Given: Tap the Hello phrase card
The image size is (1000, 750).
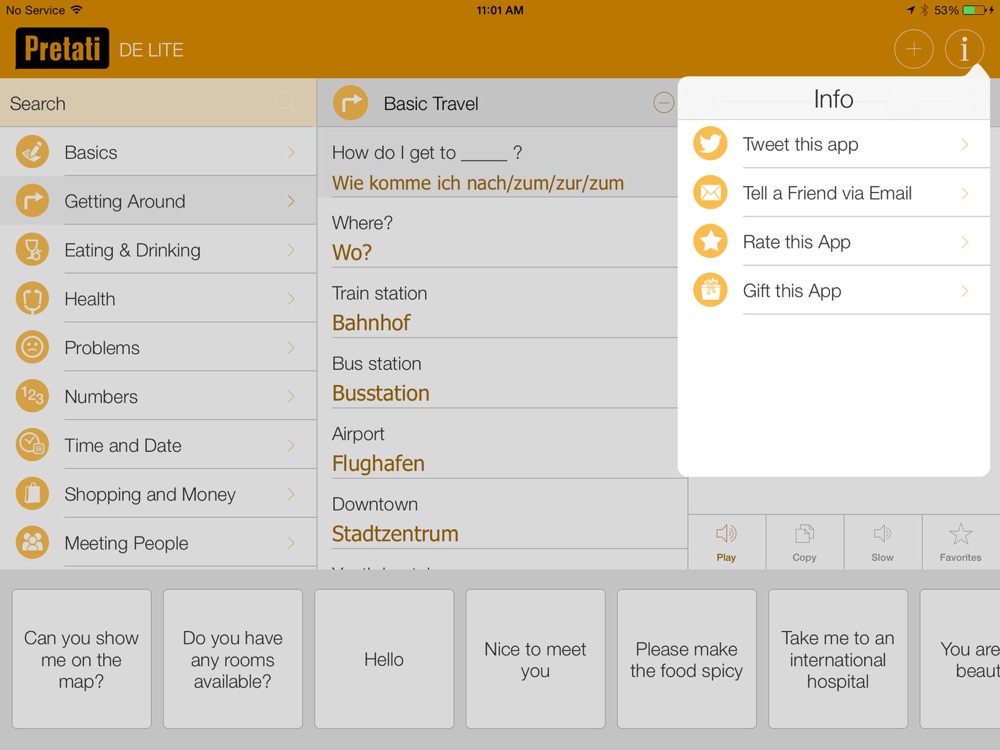Looking at the screenshot, I should (384, 659).
